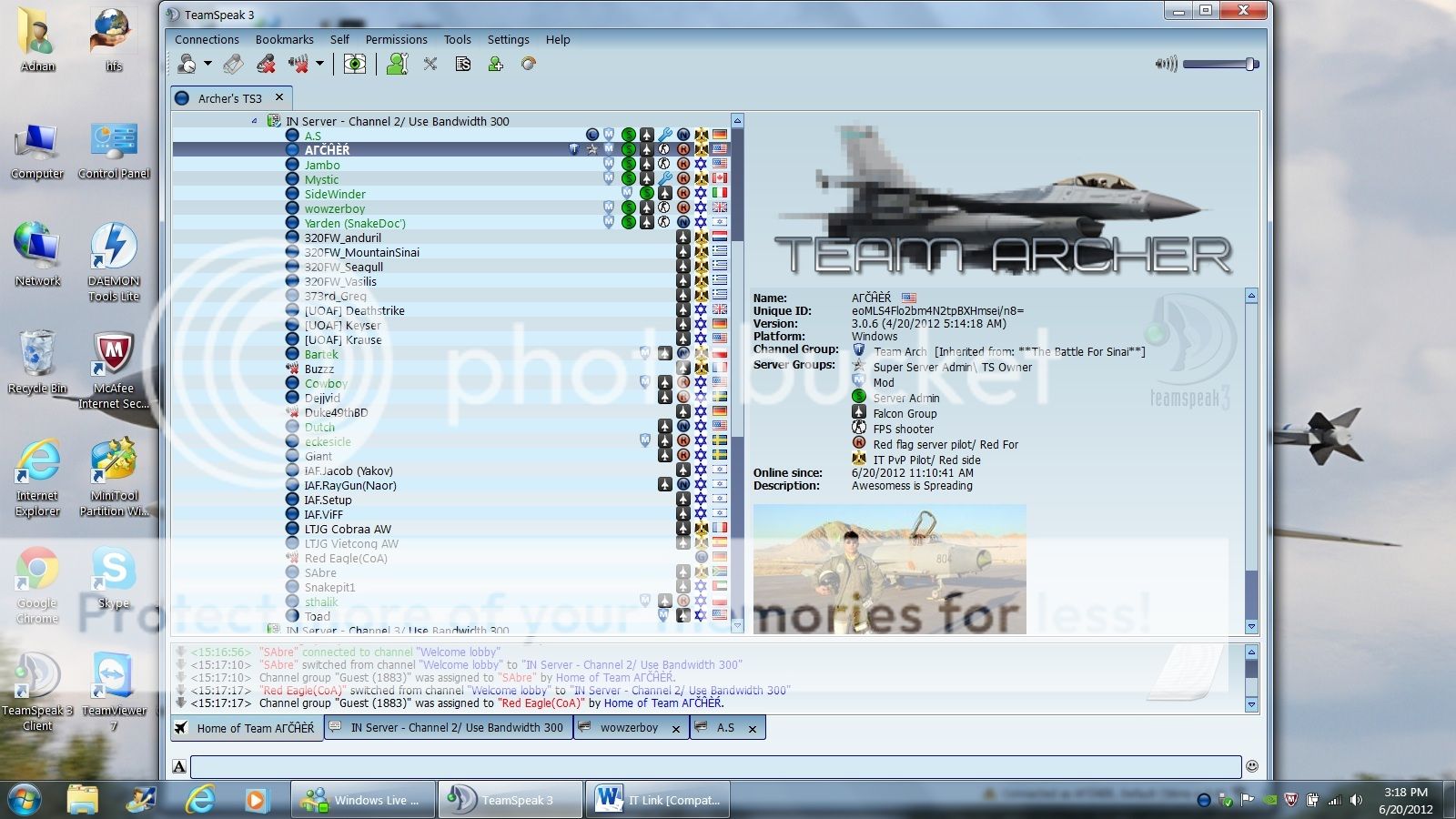
Task: Open the away status dropdown arrow
Action: (208, 64)
